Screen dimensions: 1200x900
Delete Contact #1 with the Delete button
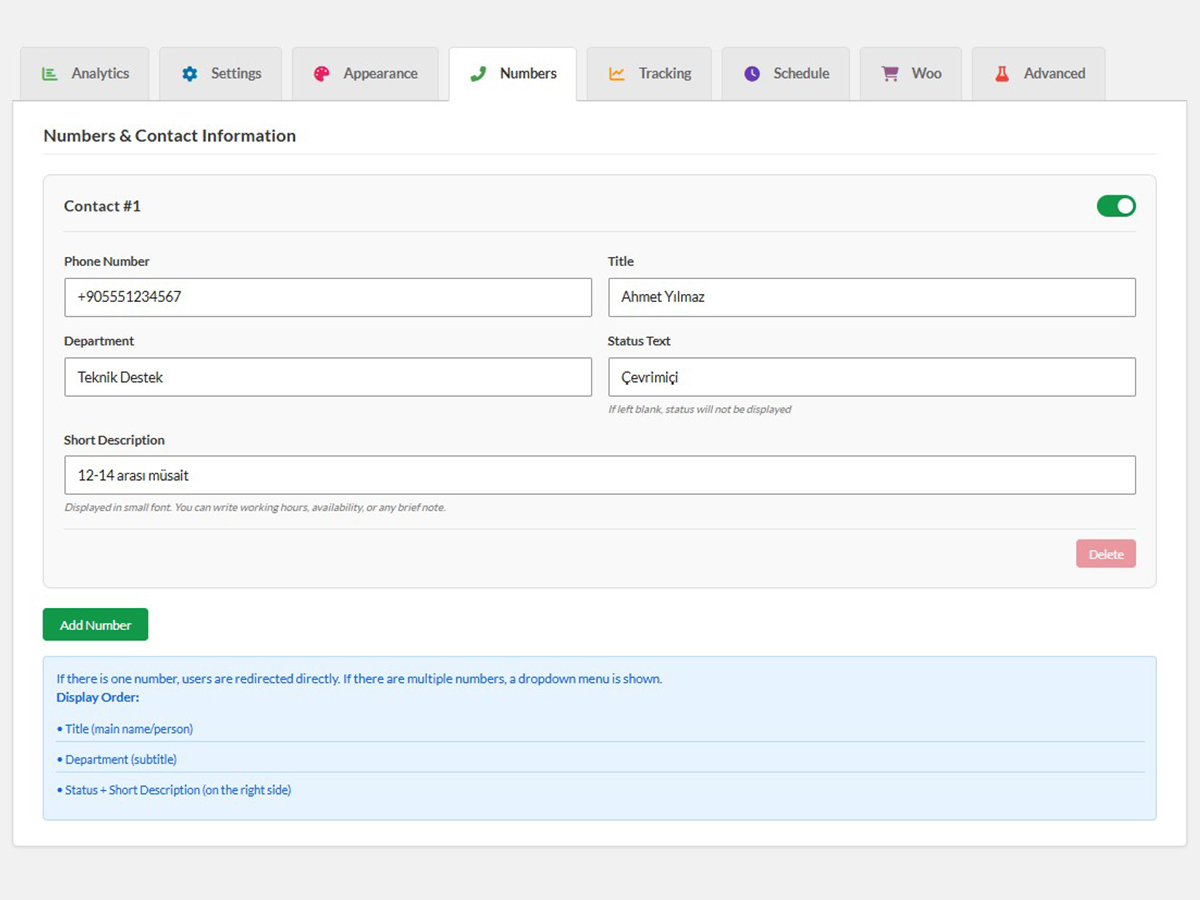(x=1106, y=554)
